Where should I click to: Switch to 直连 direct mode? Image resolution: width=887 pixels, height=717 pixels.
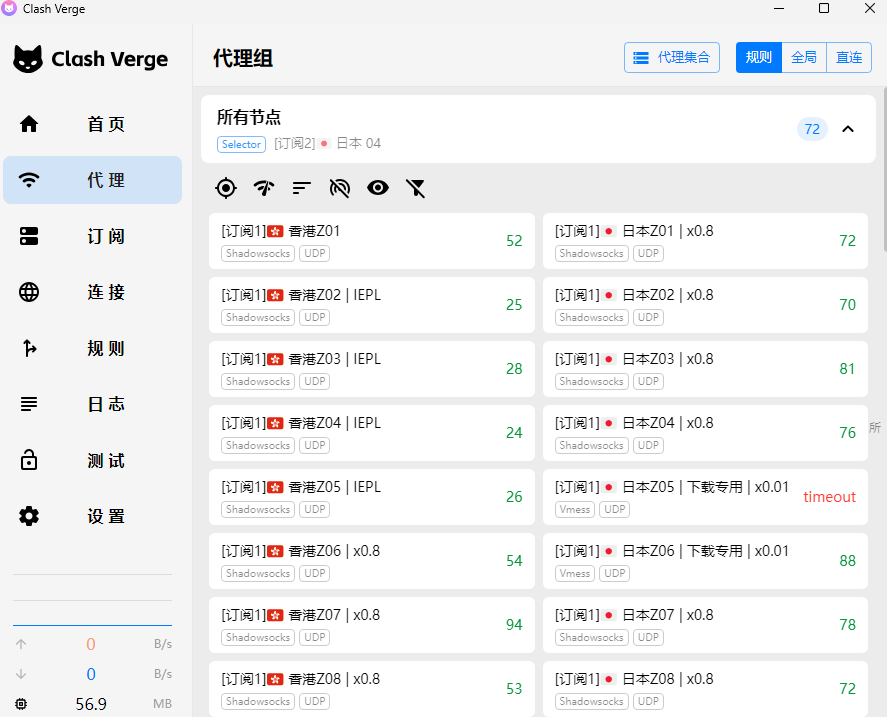[849, 58]
